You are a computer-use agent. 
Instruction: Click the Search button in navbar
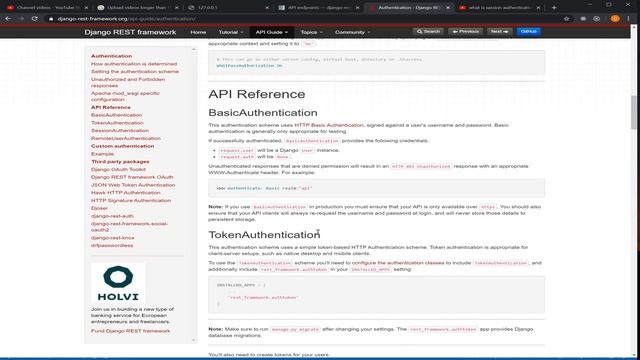pyautogui.click(x=428, y=31)
